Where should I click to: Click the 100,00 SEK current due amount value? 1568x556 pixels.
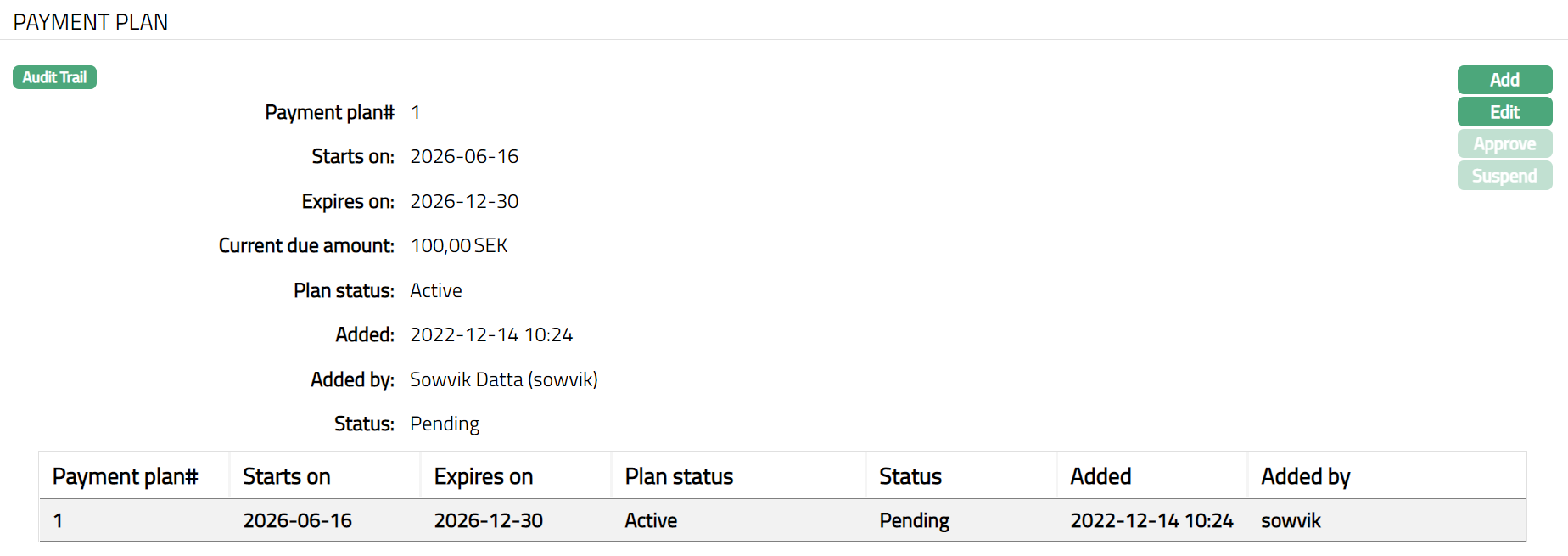tap(459, 246)
